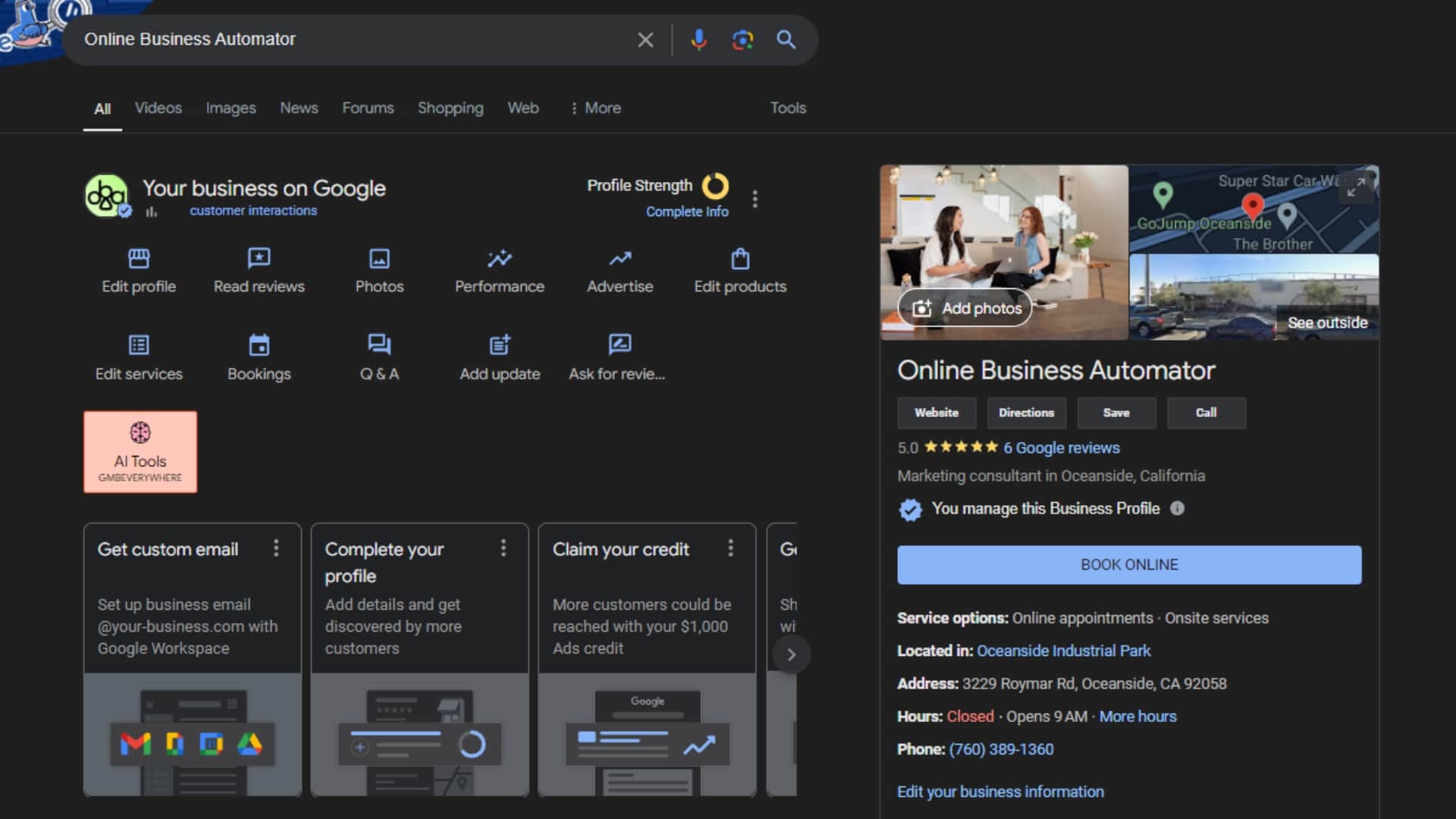Click Add update
Viewport: 1456px width, 819px height.
[x=500, y=358]
